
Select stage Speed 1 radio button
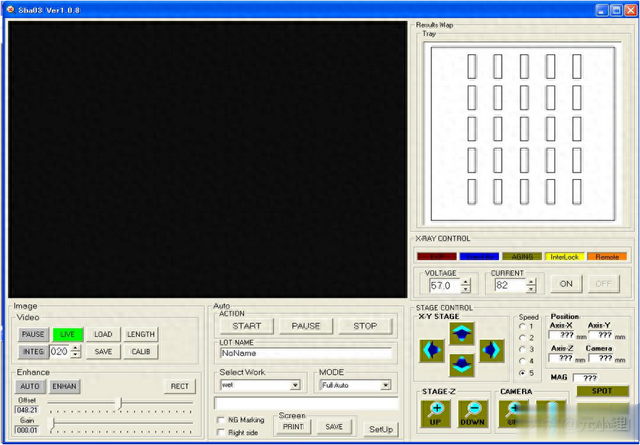522,326
